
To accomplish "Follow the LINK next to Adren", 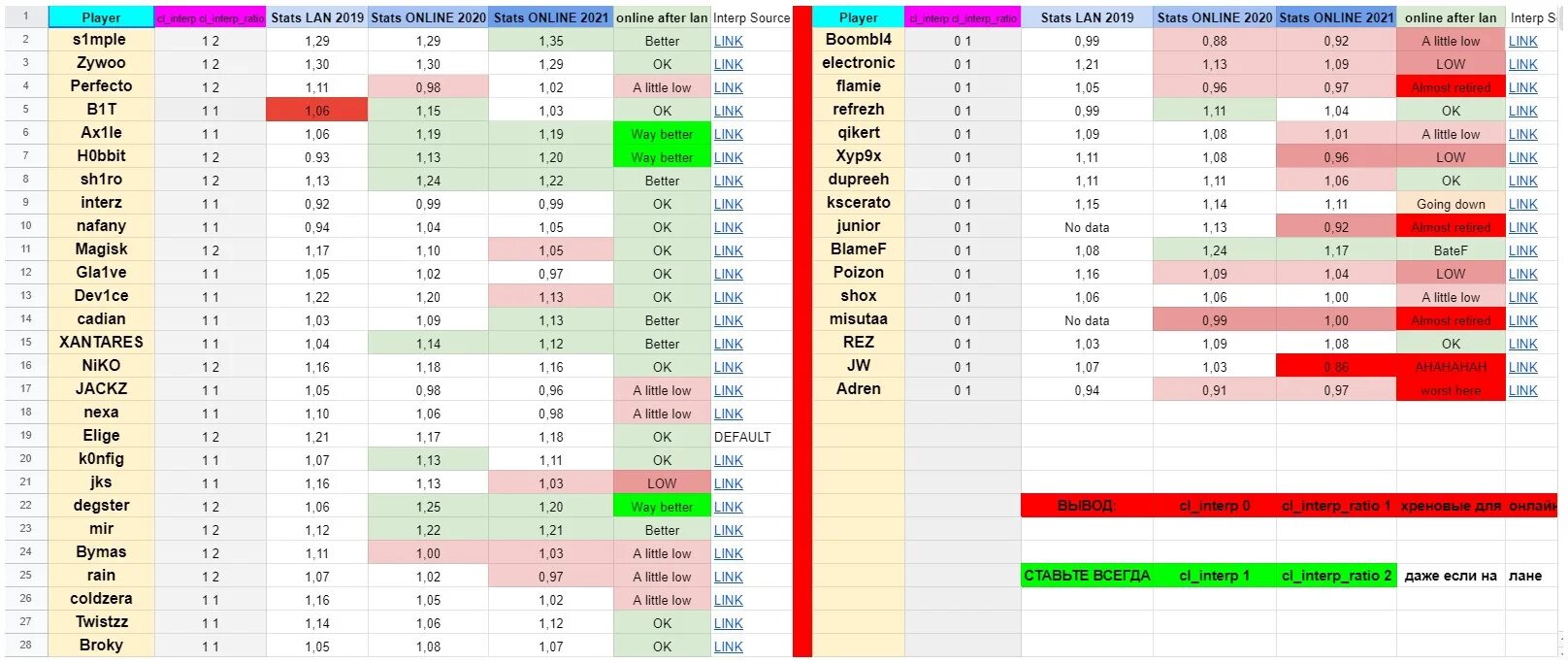I will coord(1522,391).
